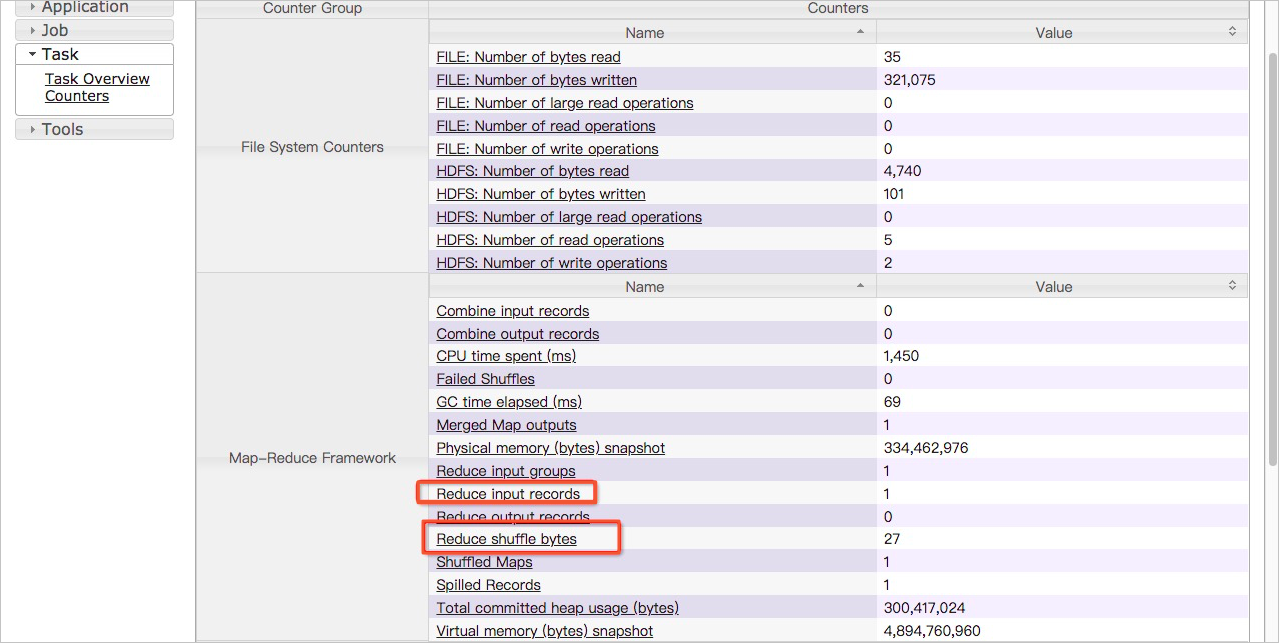1279x643 pixels.
Task: Select value 4,894,760,960 for virtual memory
Action: [932, 631]
